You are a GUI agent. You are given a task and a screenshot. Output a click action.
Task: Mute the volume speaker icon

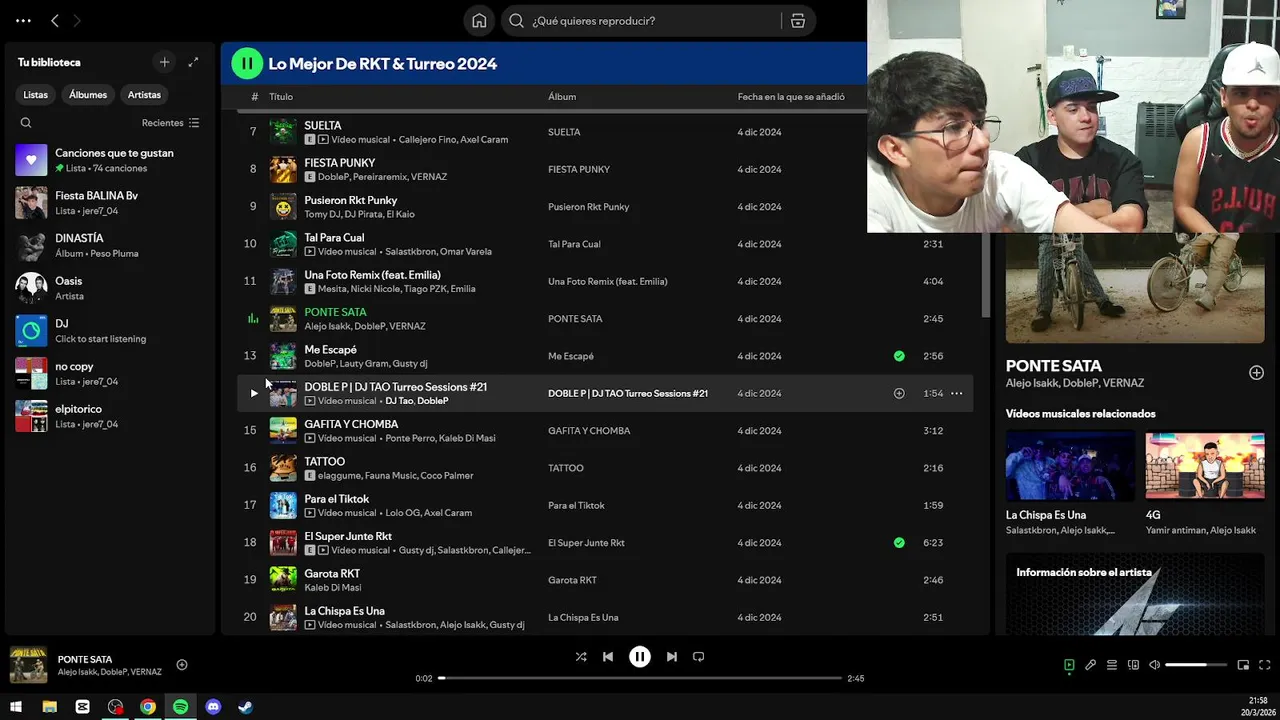coord(1155,665)
